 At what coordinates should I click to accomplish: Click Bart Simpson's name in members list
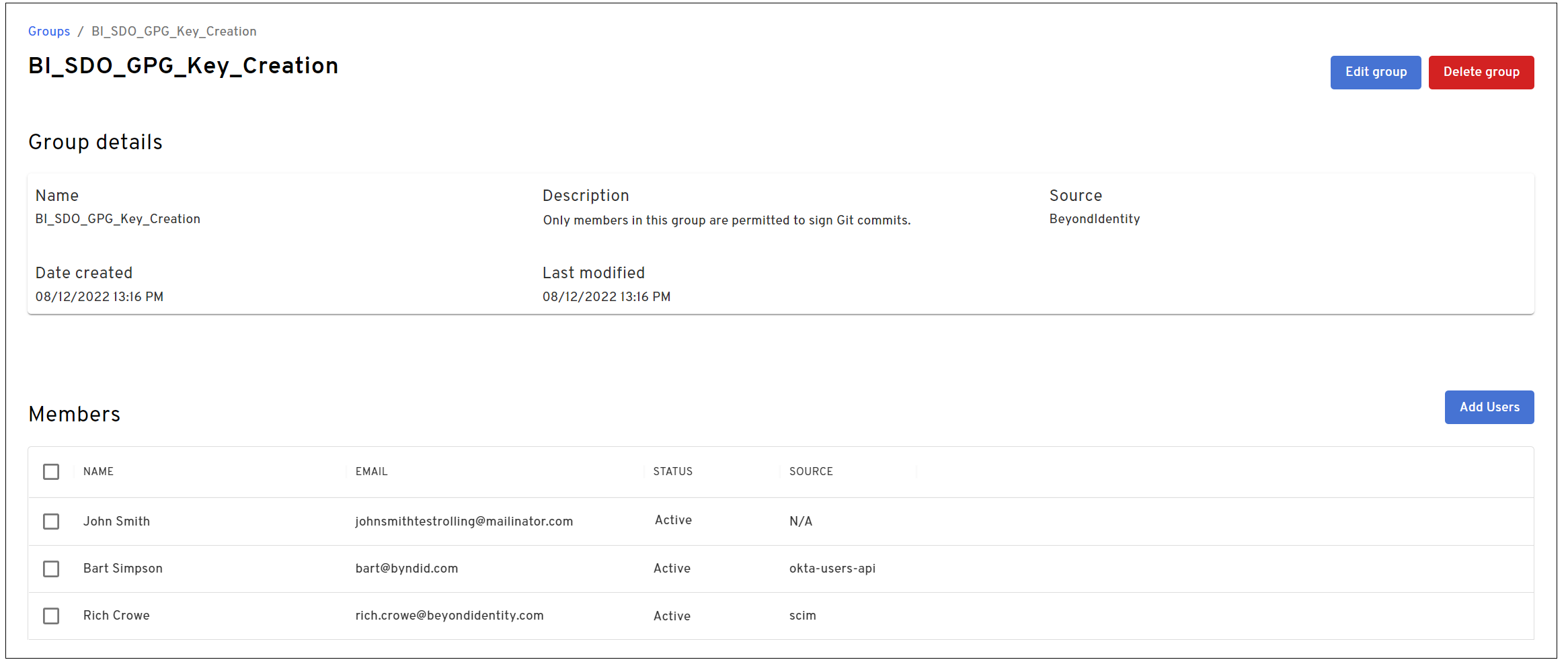pos(123,569)
